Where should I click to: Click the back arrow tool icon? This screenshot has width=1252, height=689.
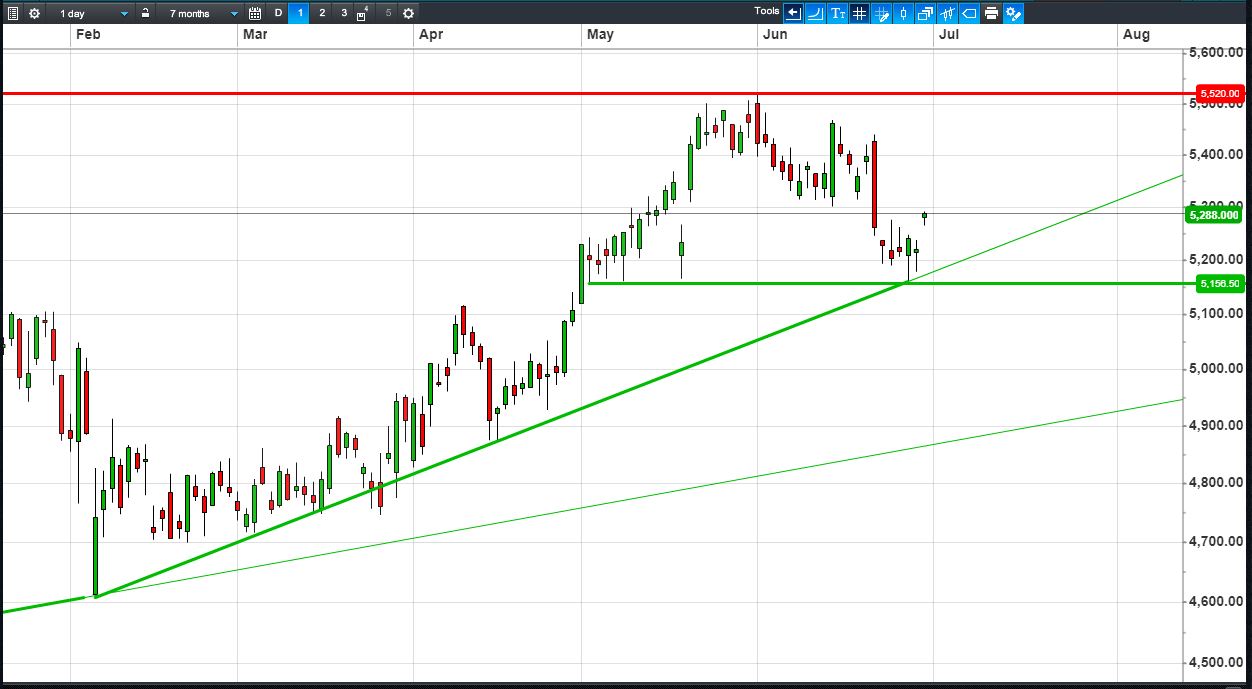793,13
